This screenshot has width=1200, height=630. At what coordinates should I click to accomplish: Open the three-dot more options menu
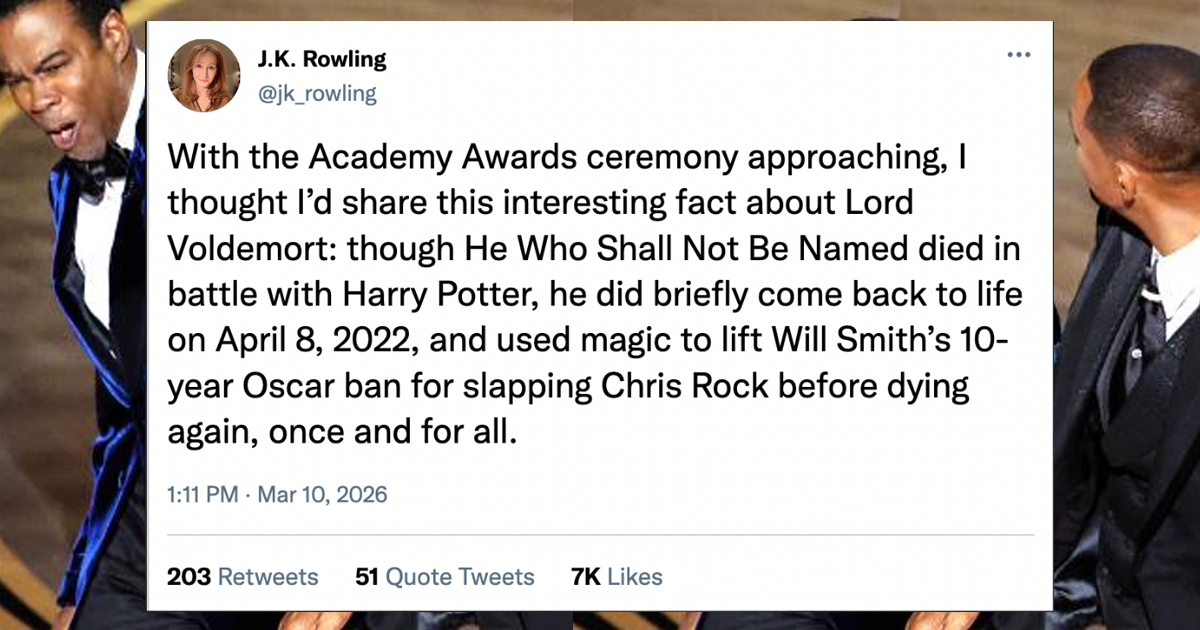point(1017,54)
